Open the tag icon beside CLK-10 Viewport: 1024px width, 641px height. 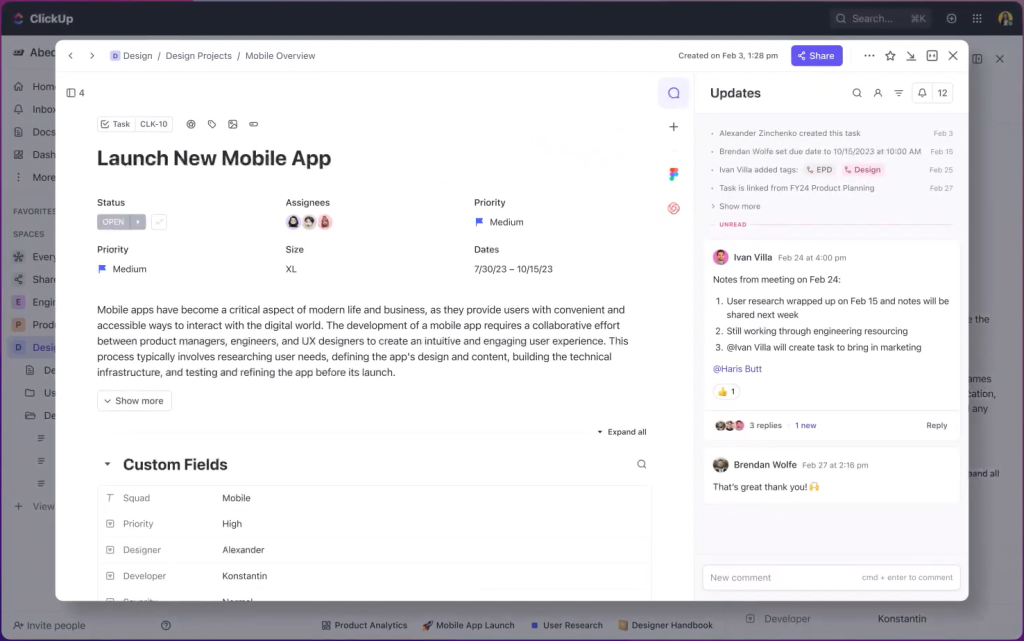coord(212,124)
